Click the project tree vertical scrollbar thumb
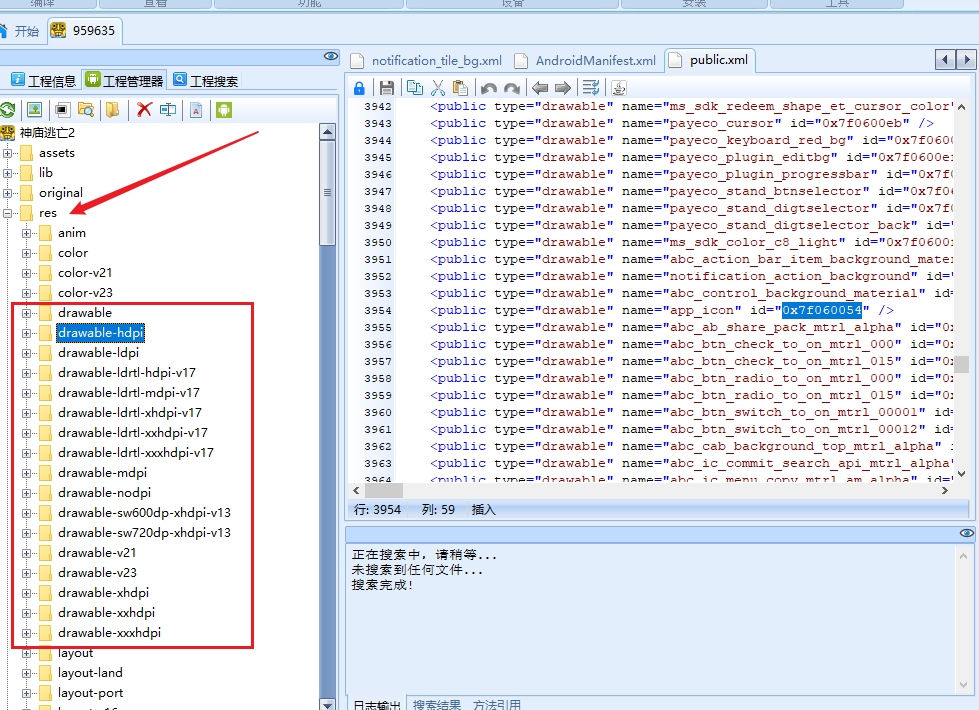979x710 pixels. [327, 193]
